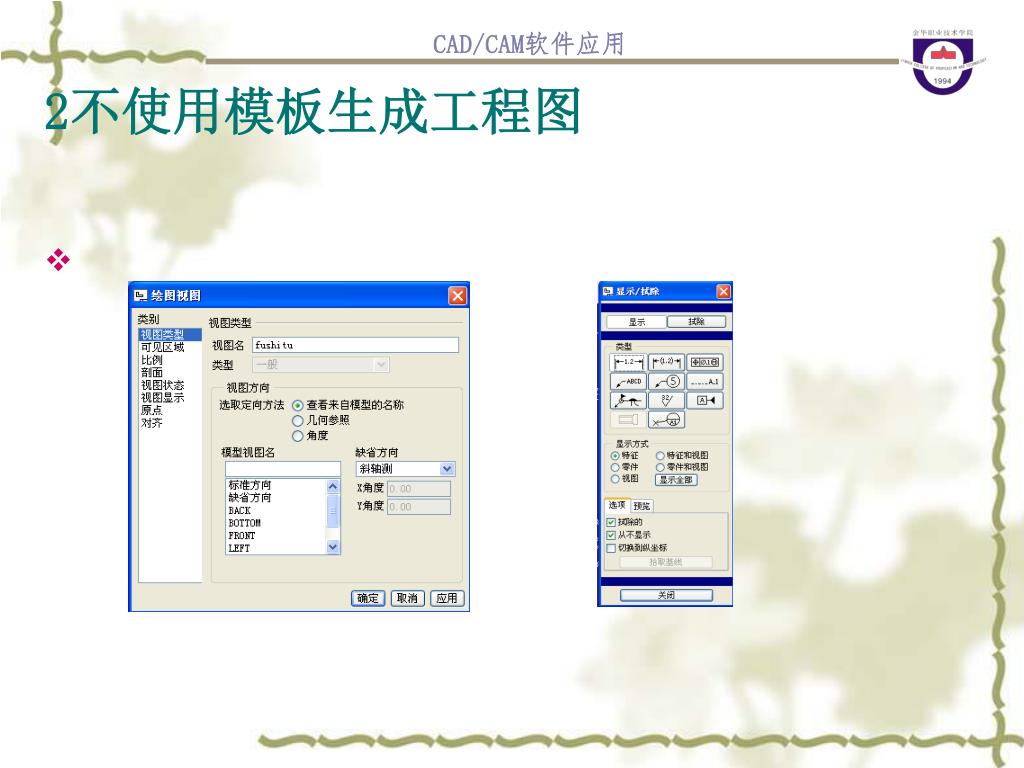This screenshot has width=1024, height=768.
Task: Select the datum target A1 icon
Action: 666,419
